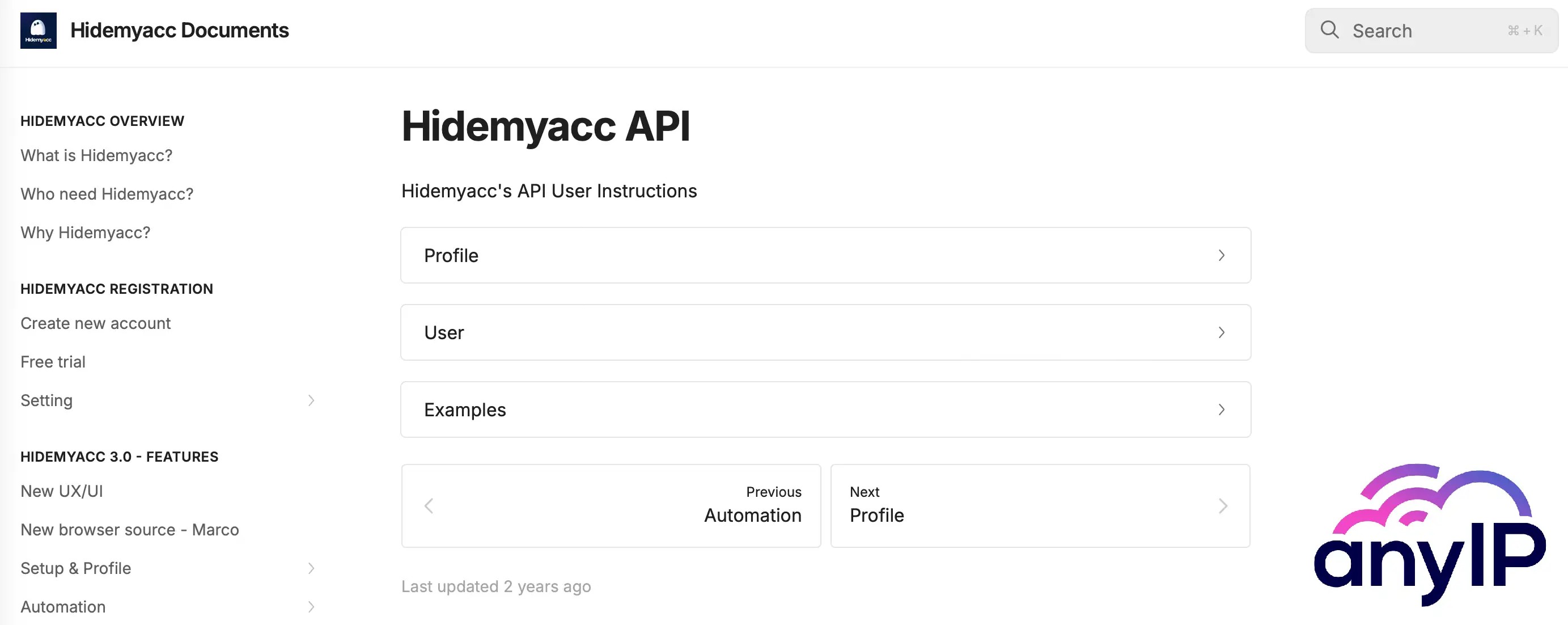The width and height of the screenshot is (1568, 625).
Task: Expand the Automation section
Action: [311, 607]
